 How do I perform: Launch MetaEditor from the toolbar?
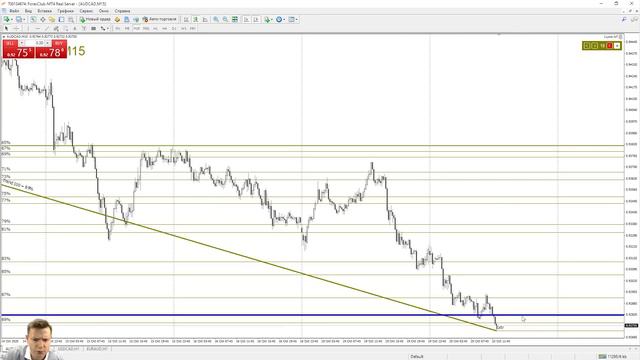click(117, 19)
